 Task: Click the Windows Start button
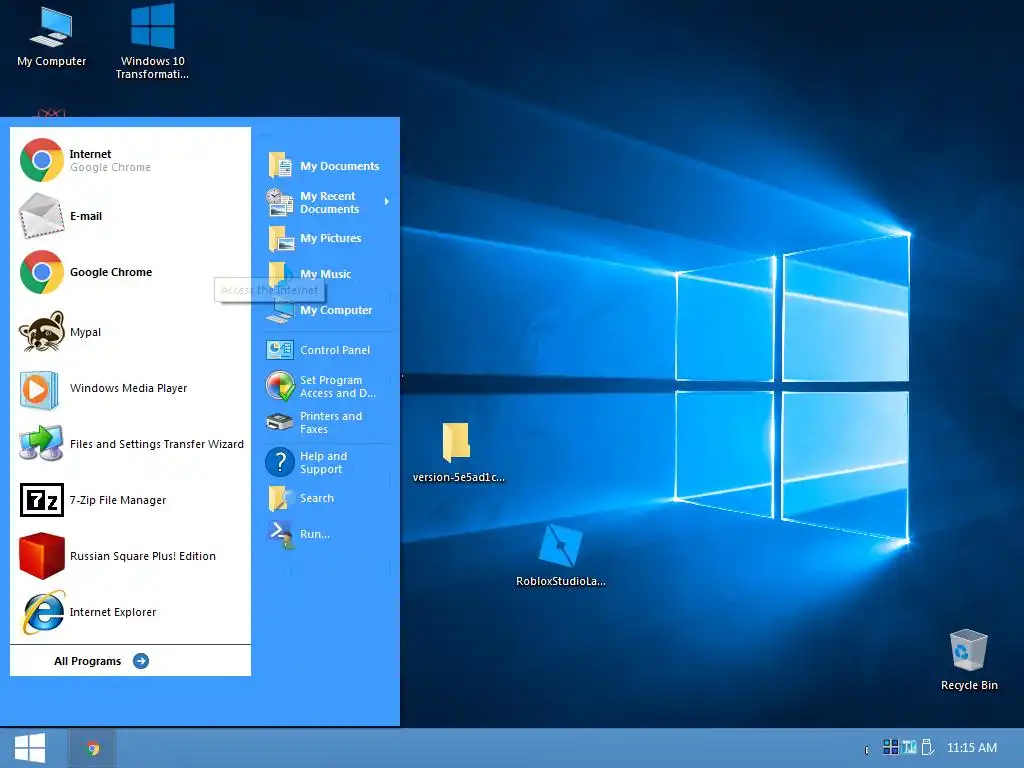[29, 748]
